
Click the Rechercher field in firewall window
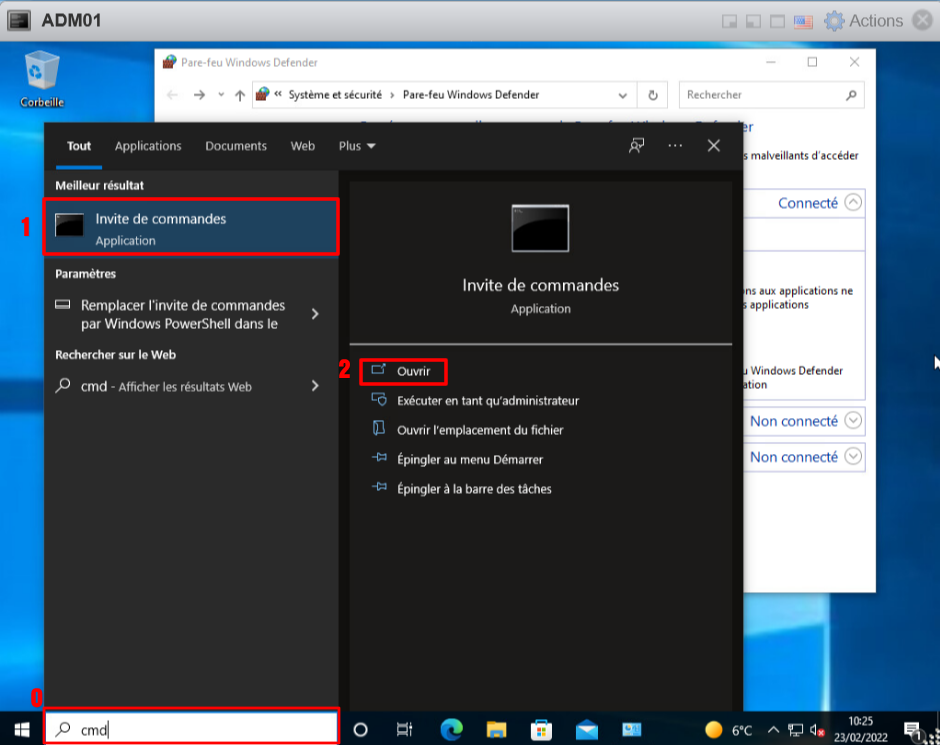pos(760,95)
